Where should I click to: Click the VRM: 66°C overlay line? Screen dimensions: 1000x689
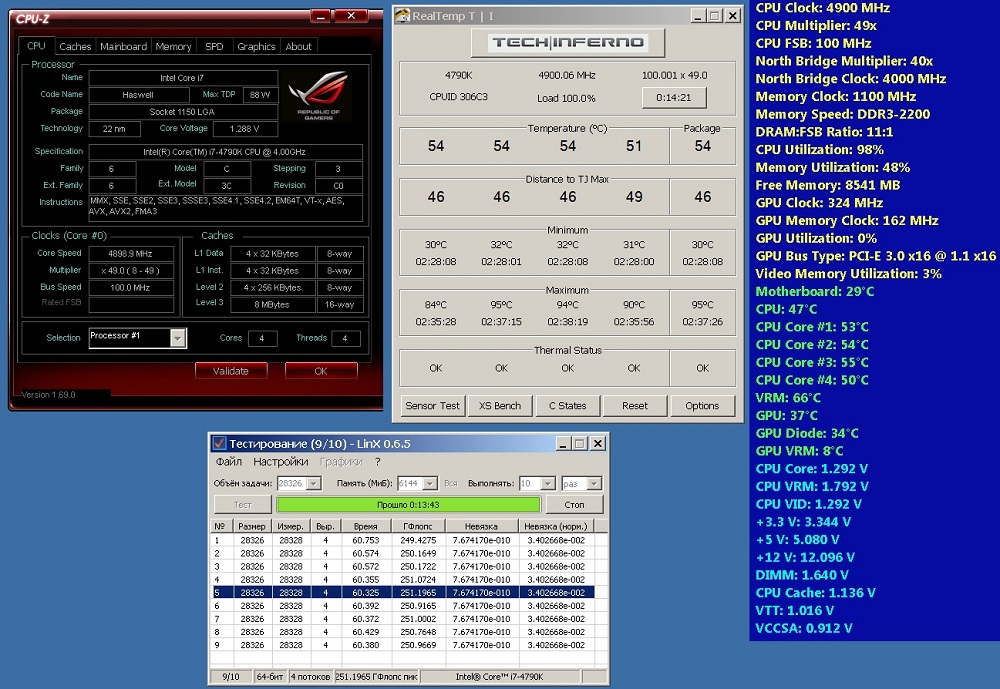(x=788, y=397)
